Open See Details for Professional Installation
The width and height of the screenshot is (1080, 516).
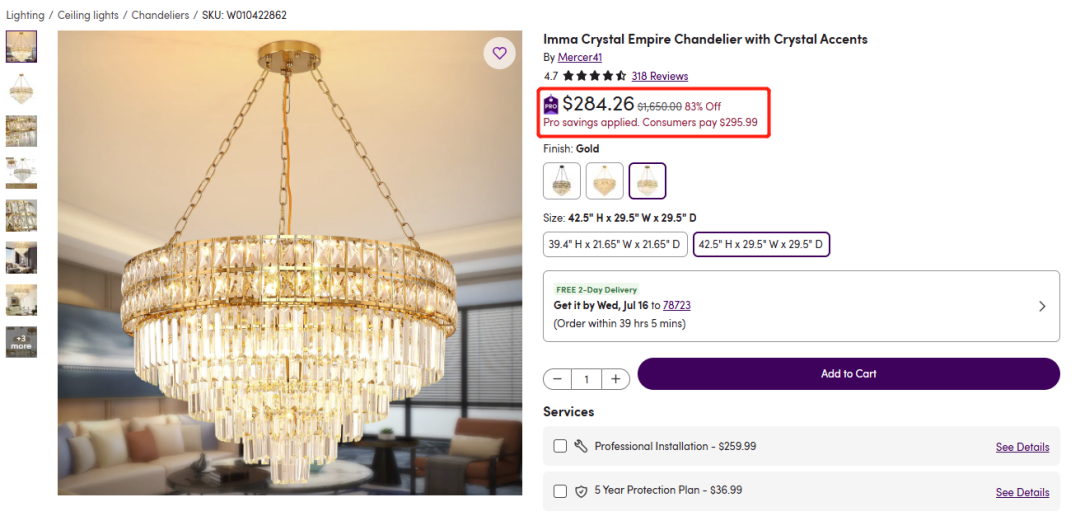(1022, 447)
